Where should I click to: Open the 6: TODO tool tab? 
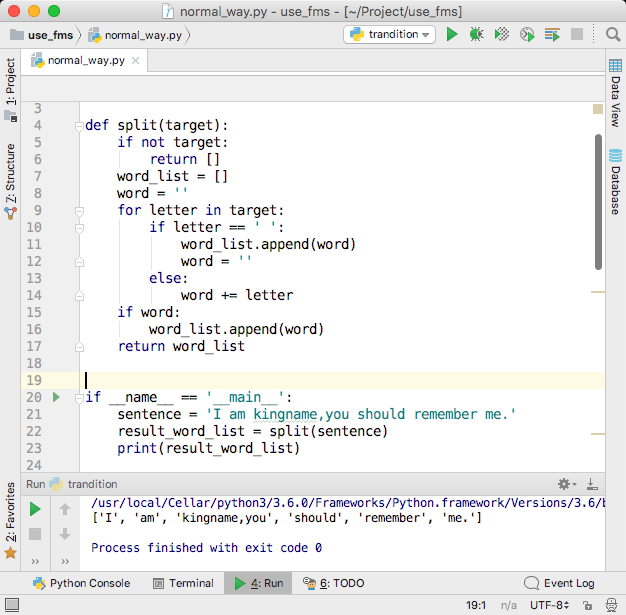pyautogui.click(x=333, y=583)
